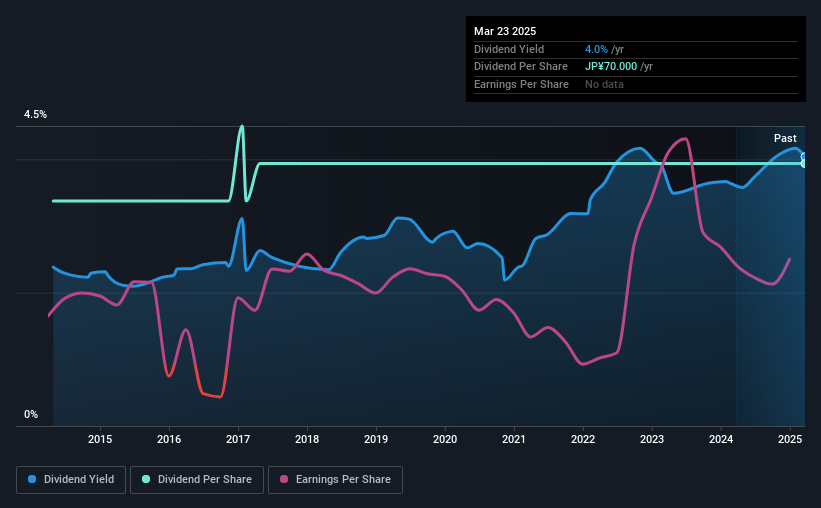
Task: Select the 2022 x-axis label
Action: pos(583,439)
